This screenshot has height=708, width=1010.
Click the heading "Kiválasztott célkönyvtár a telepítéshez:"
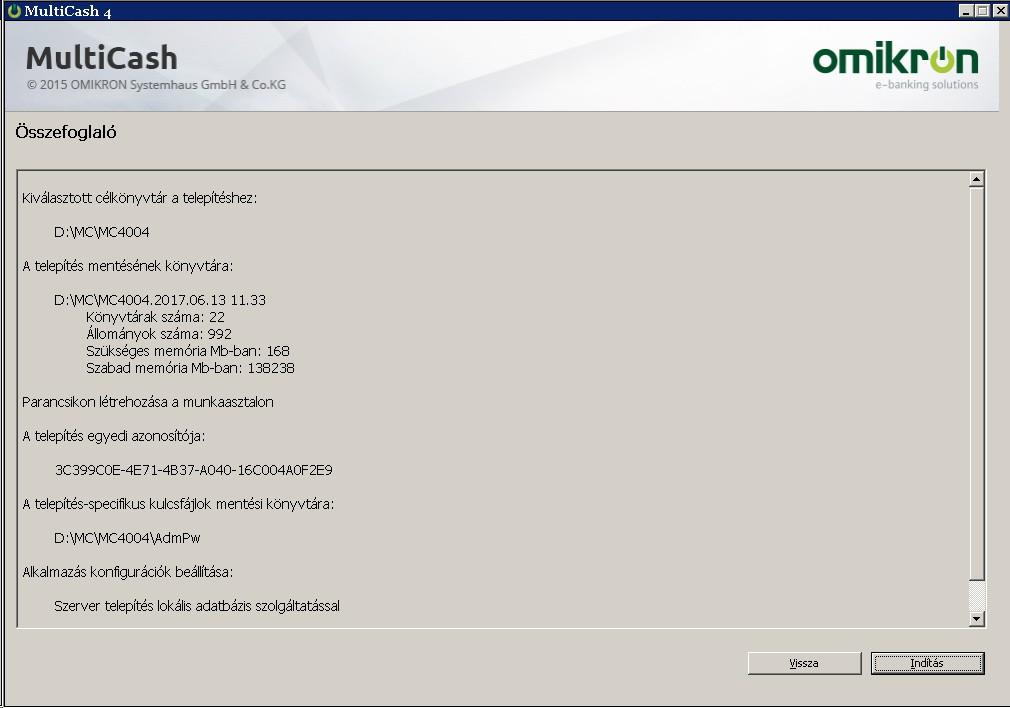tap(140, 198)
